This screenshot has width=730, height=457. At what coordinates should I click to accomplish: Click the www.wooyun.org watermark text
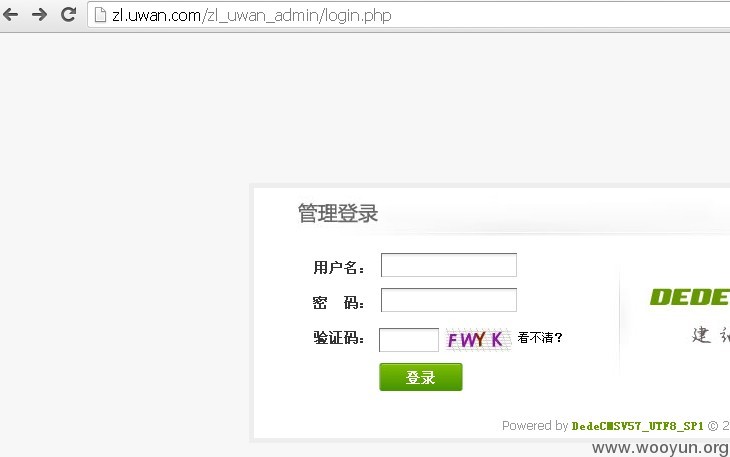click(x=660, y=448)
